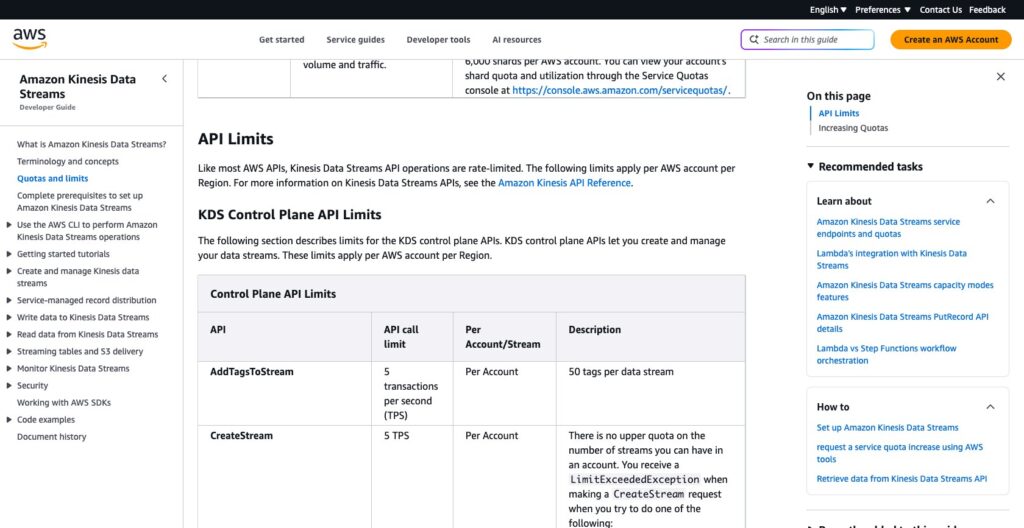Expand Service-managed record distribution
This screenshot has height=528, width=1024.
[x=9, y=301]
